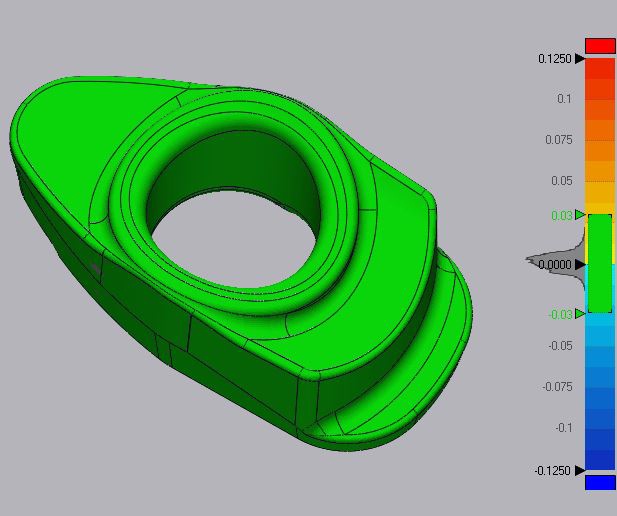Click the black arrow marker at 0.0000
The width and height of the screenshot is (617, 516).
pos(581,264)
